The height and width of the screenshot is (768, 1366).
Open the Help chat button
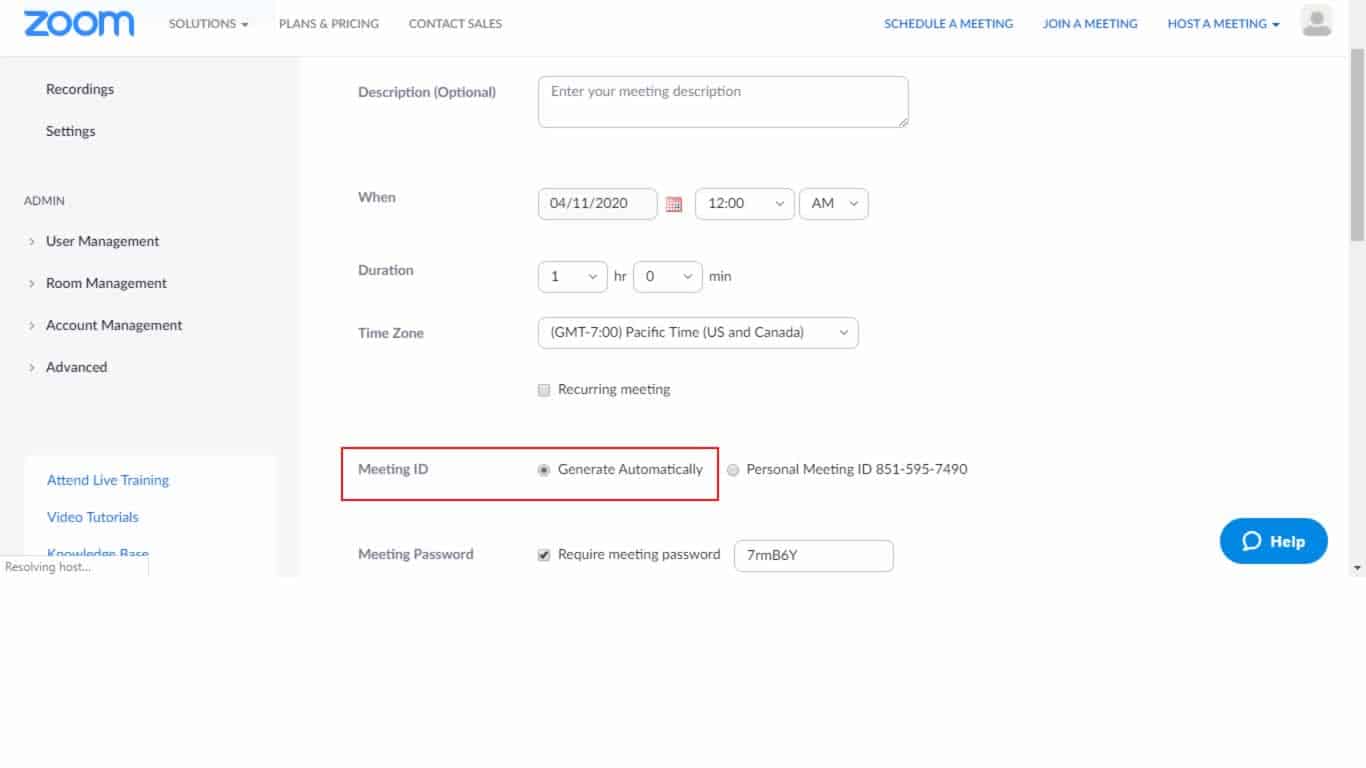[x=1274, y=541]
